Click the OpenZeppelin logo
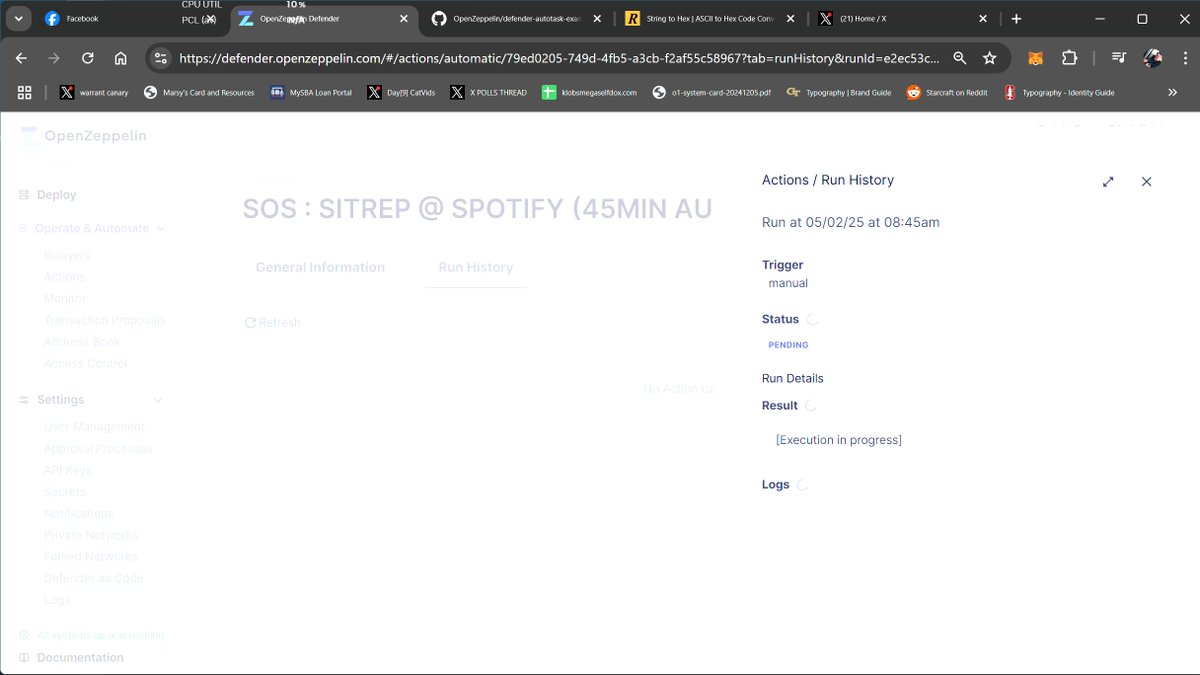1200x675 pixels. pyautogui.click(x=84, y=137)
